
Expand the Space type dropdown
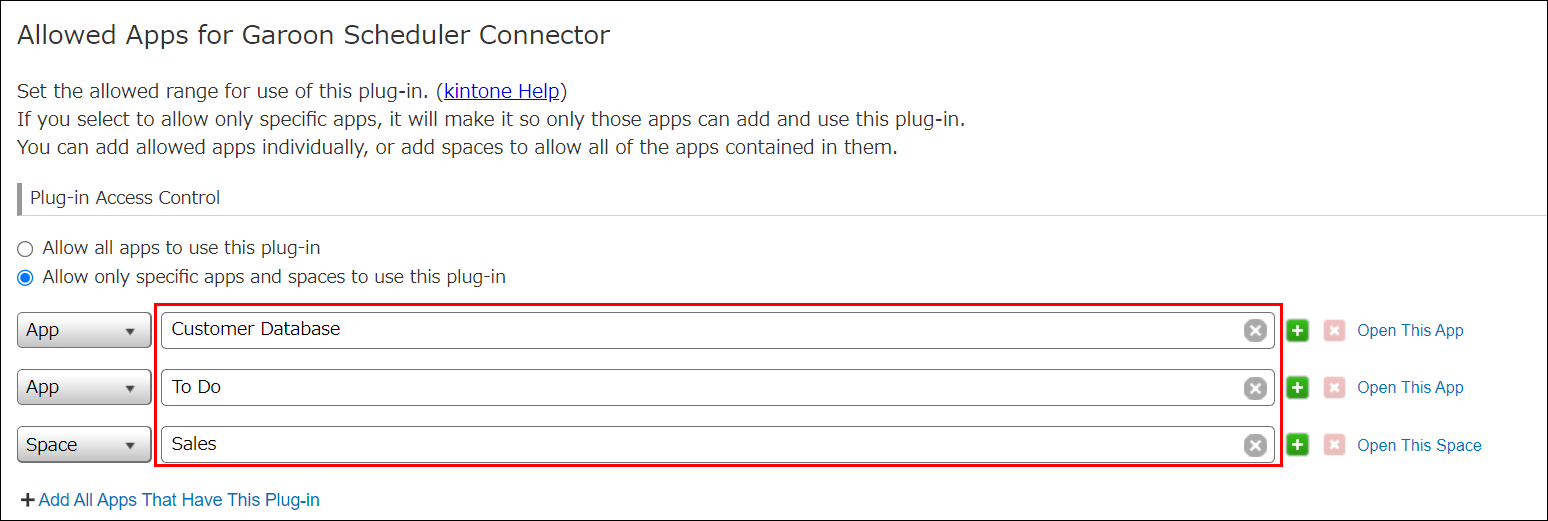tap(84, 446)
